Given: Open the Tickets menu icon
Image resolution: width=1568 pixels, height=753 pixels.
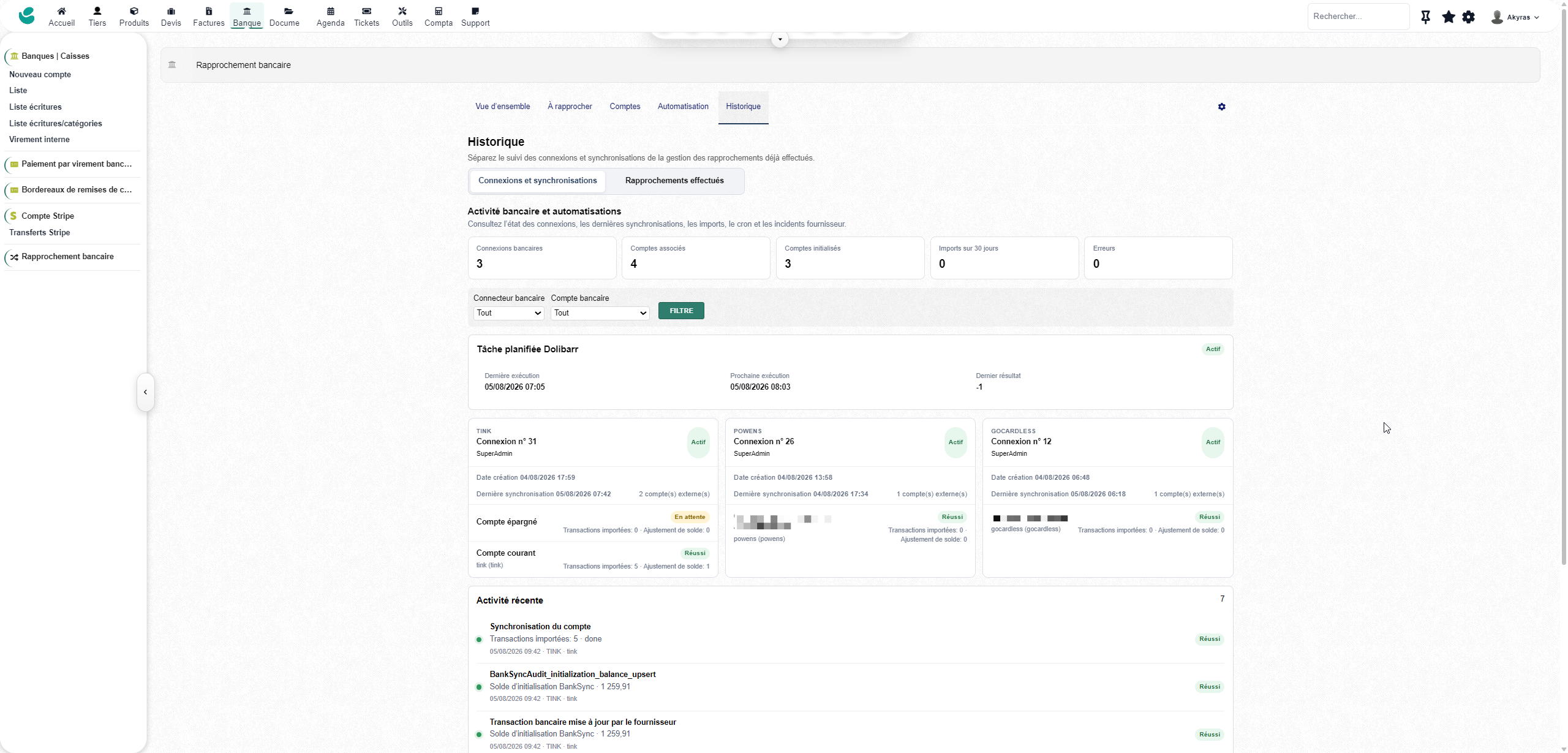Looking at the screenshot, I should coord(366,11).
